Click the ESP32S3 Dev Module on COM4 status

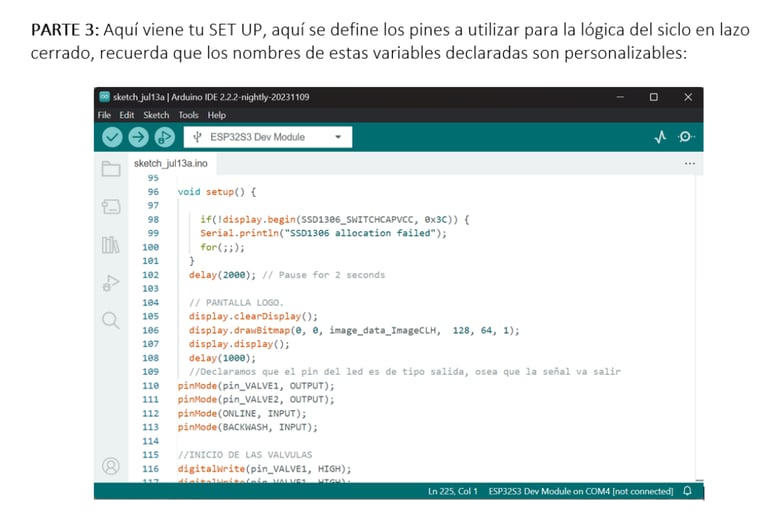580,491
